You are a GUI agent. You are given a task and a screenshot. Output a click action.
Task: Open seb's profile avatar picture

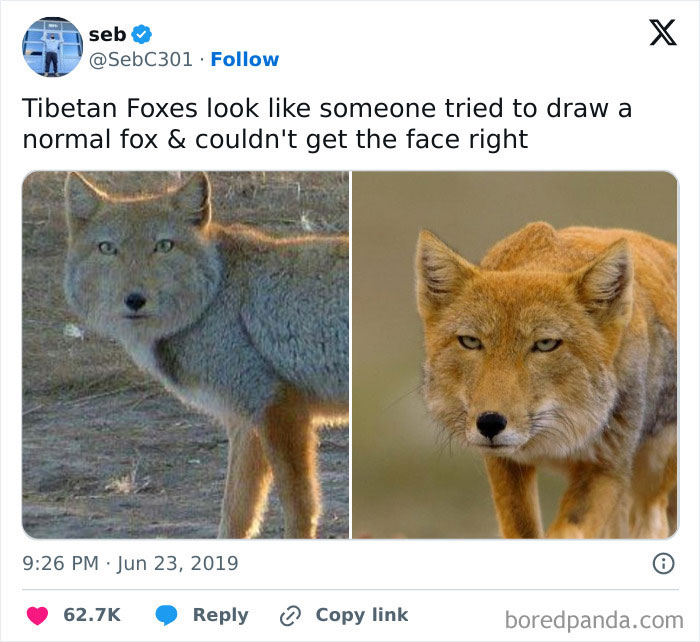[x=52, y=46]
